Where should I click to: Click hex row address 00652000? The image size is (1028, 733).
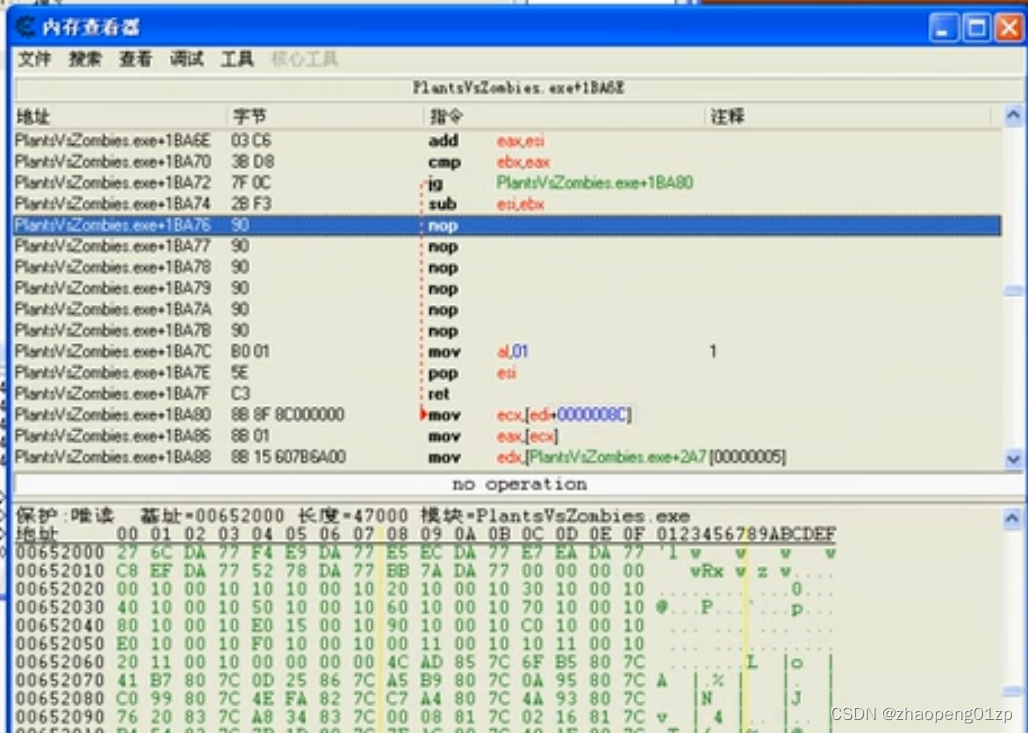pos(60,553)
